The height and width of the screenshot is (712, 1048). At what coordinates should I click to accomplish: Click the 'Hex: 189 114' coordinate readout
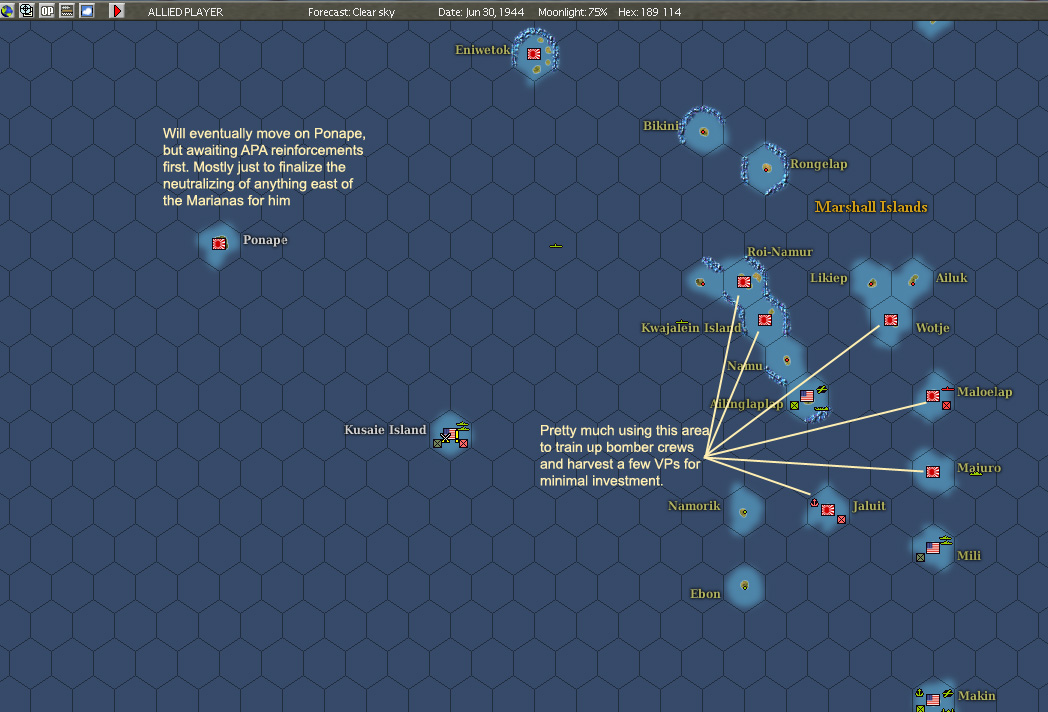[x=649, y=12]
